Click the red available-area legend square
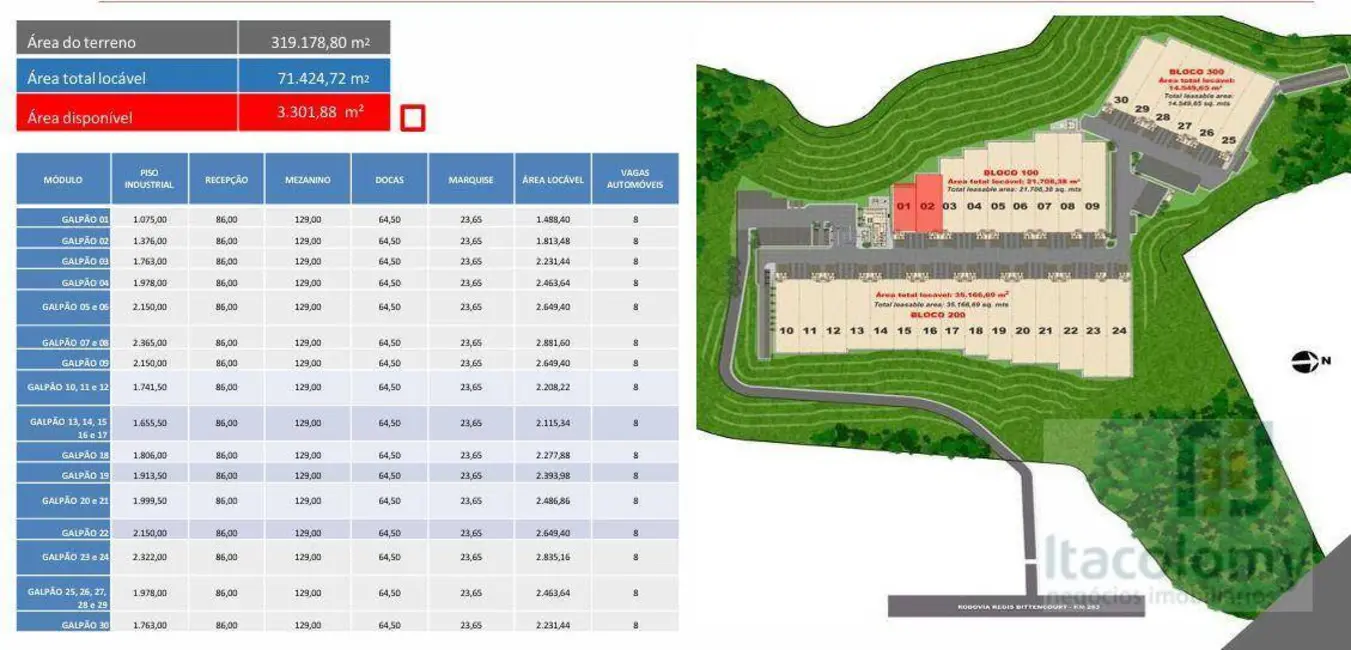The image size is (1351, 650). click(x=412, y=118)
